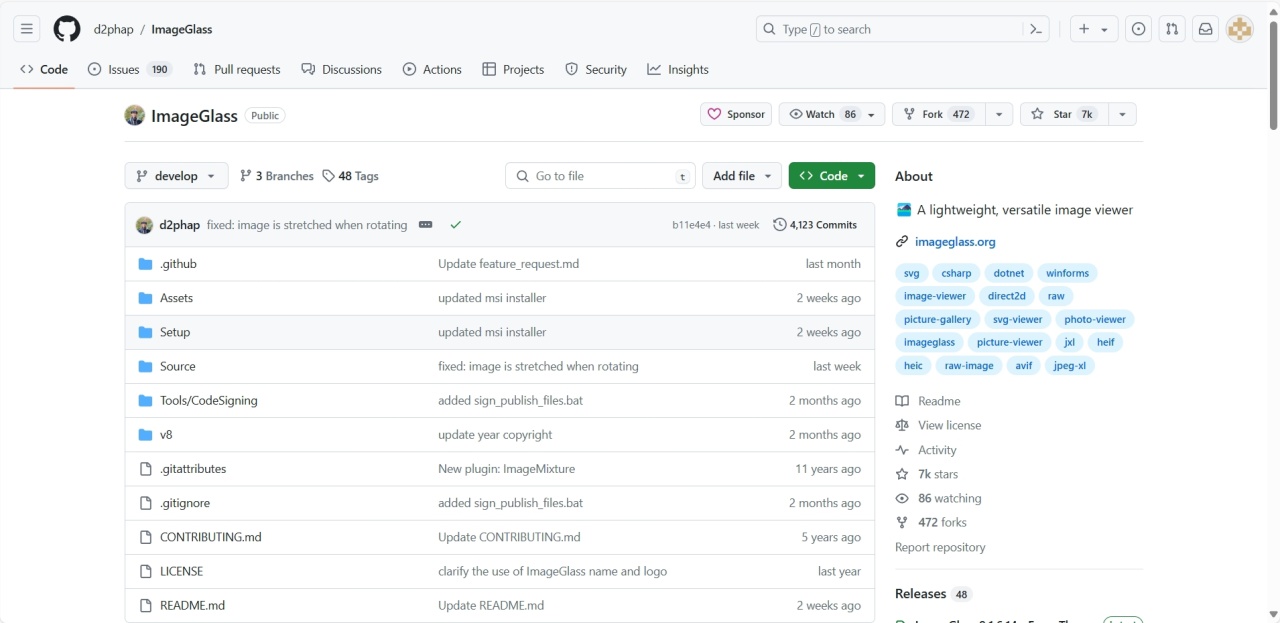
Task: Click the winforms topic tag
Action: (x=1068, y=273)
